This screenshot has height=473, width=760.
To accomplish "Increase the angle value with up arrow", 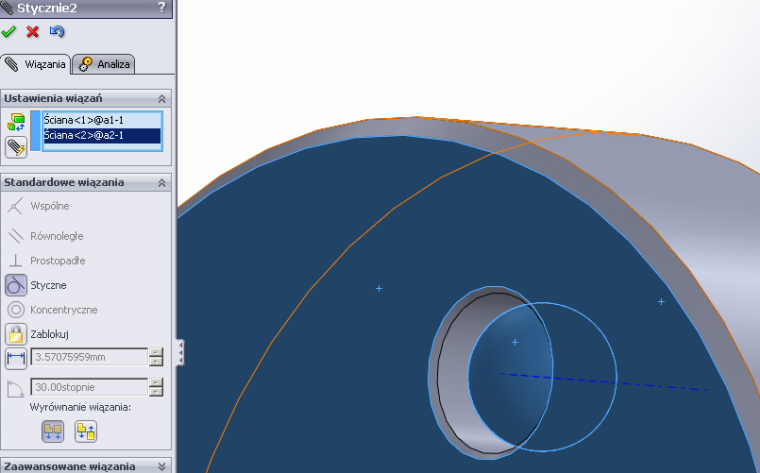I will pyautogui.click(x=156, y=383).
